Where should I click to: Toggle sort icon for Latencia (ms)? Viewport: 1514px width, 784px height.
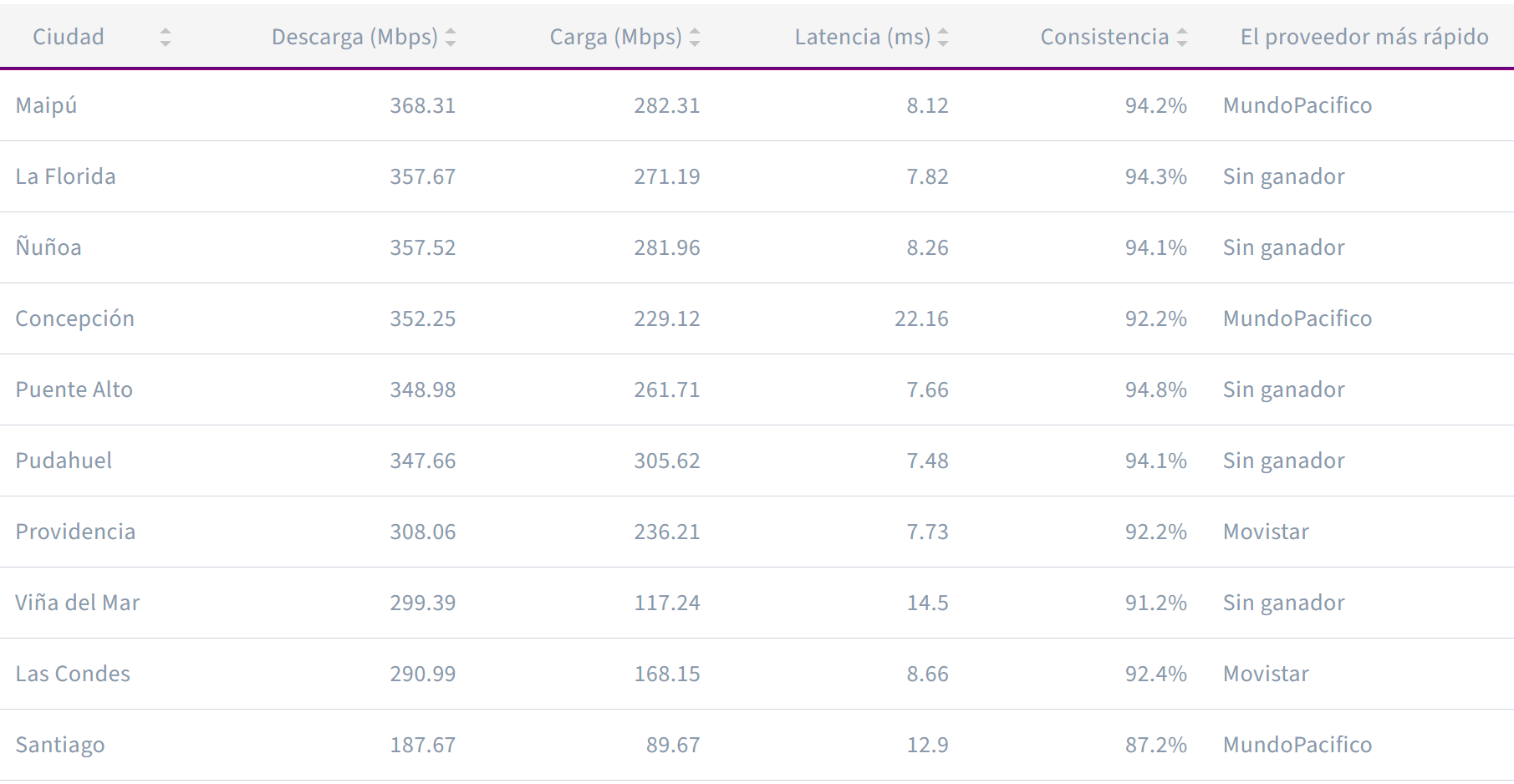[943, 37]
